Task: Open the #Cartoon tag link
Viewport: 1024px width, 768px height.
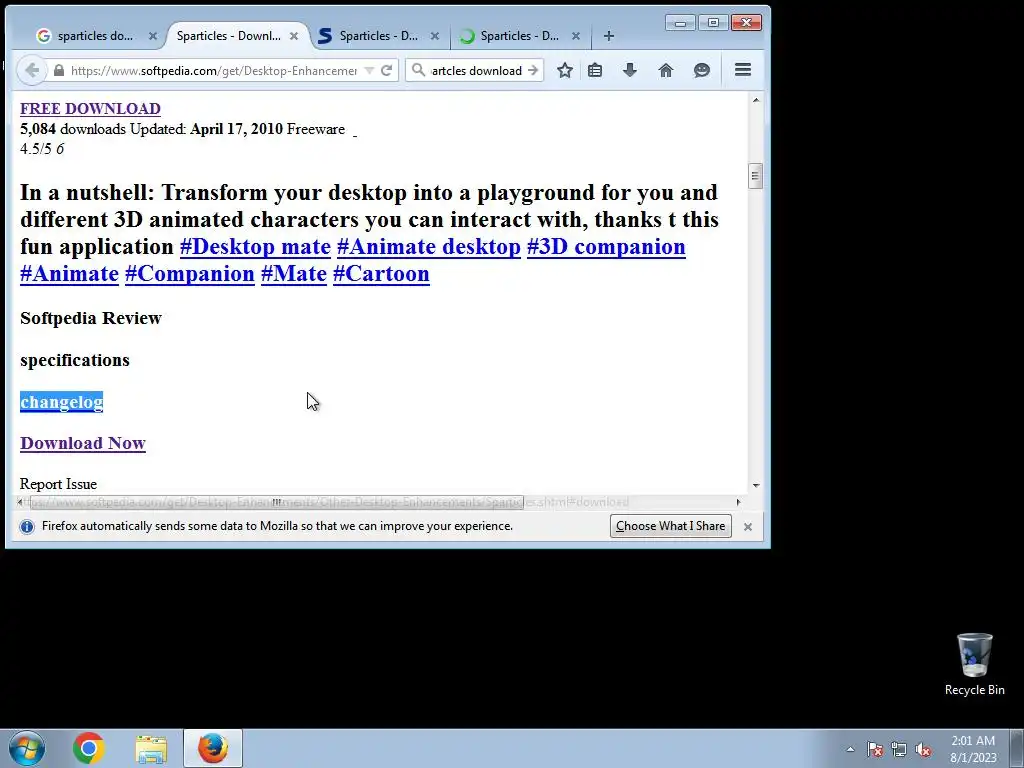Action: click(x=381, y=274)
